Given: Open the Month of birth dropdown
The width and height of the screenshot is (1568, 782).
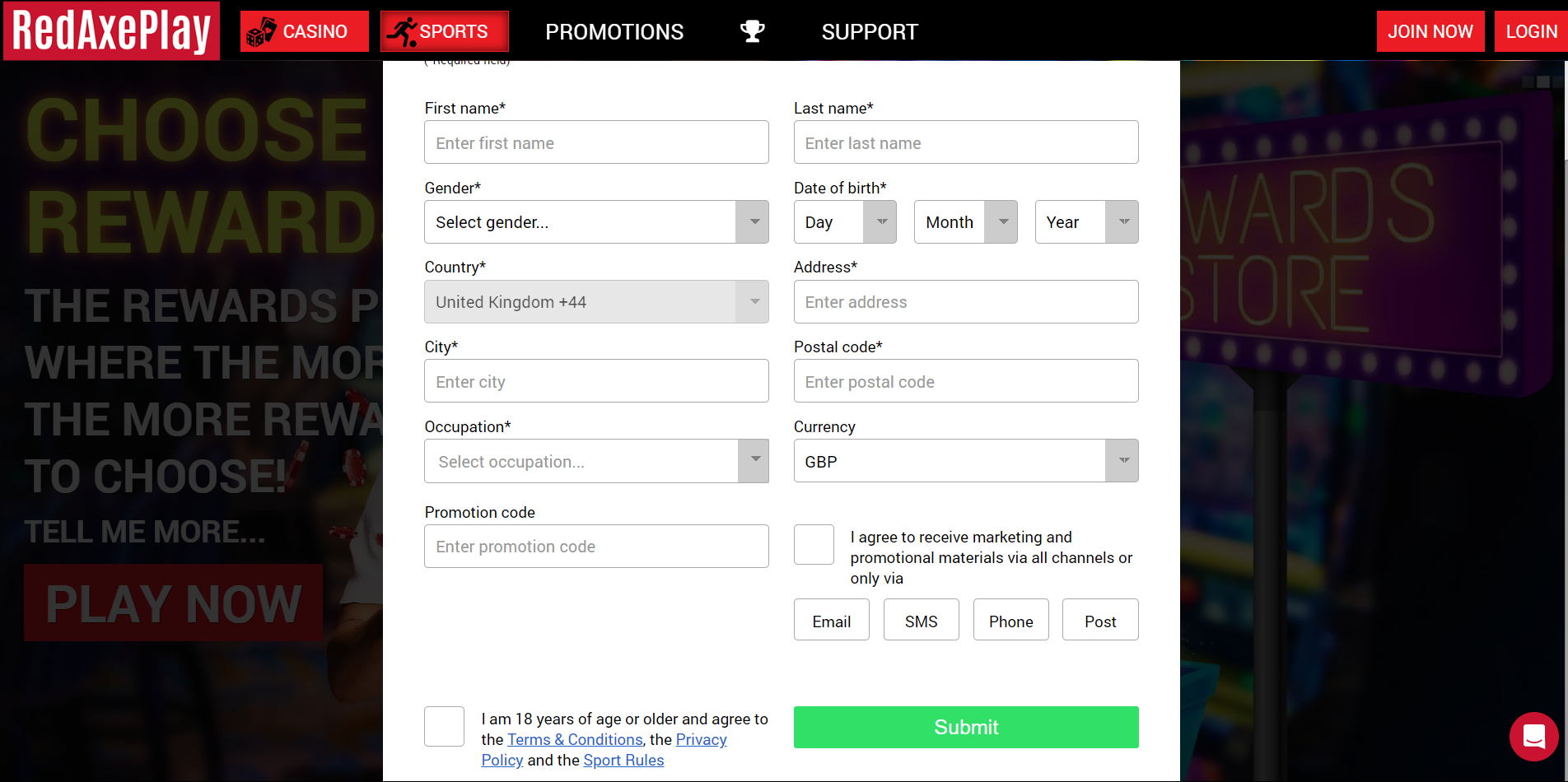Looking at the screenshot, I should click(965, 222).
